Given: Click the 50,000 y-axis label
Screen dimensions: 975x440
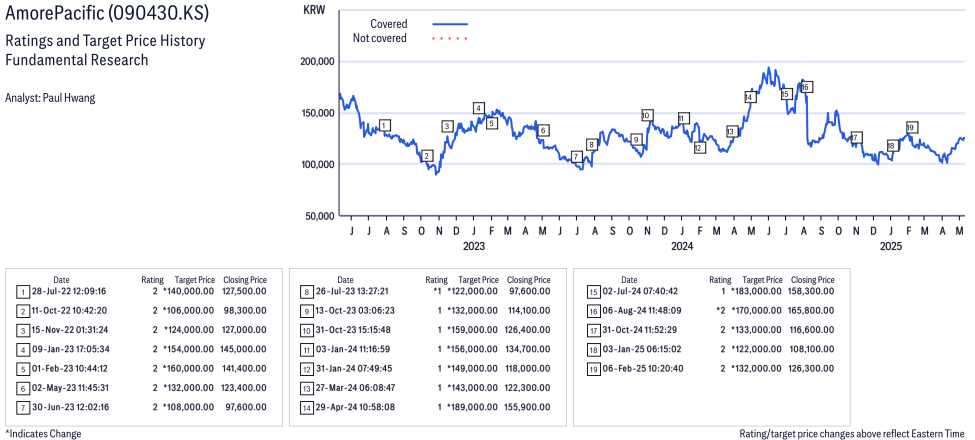Looking at the screenshot, I should pyautogui.click(x=320, y=216).
